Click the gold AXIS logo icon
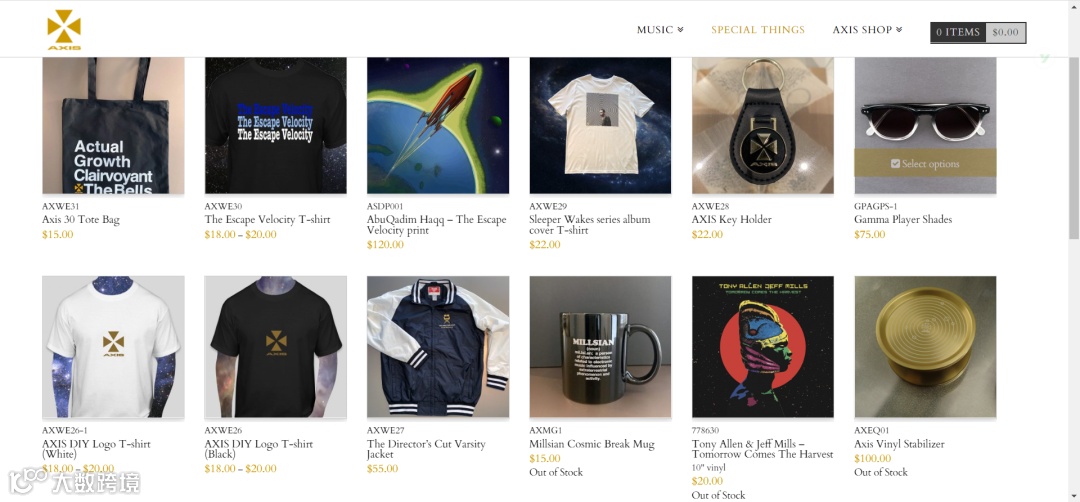Image resolution: width=1080 pixels, height=502 pixels. coord(64,30)
